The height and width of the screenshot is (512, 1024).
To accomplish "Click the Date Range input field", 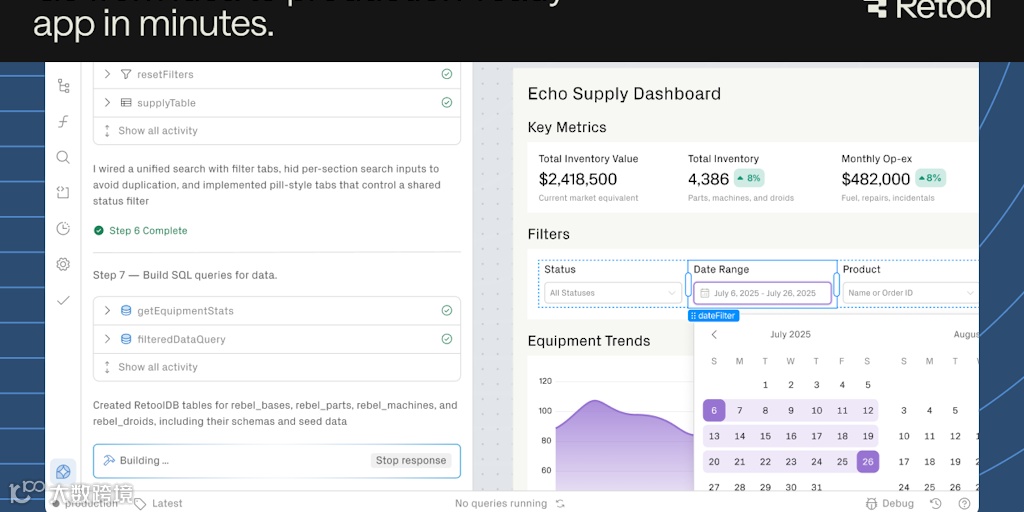I will pos(764,293).
